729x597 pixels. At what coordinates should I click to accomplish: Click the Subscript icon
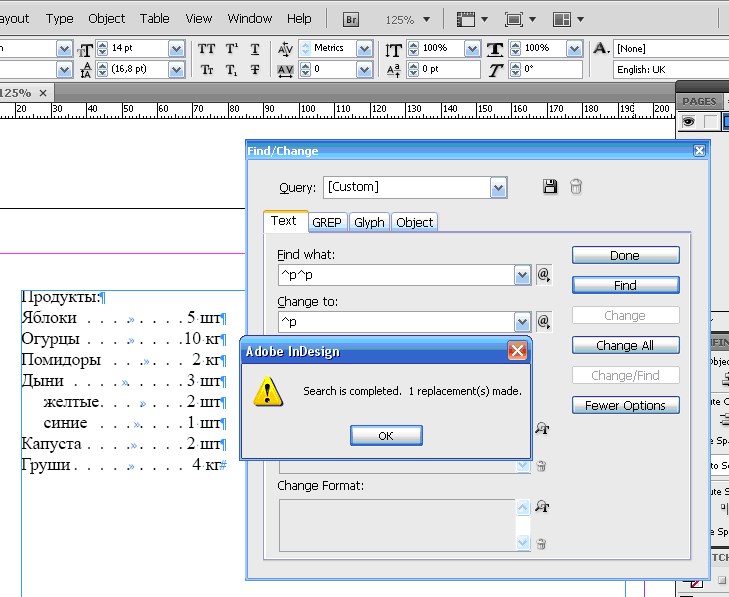pos(232,70)
